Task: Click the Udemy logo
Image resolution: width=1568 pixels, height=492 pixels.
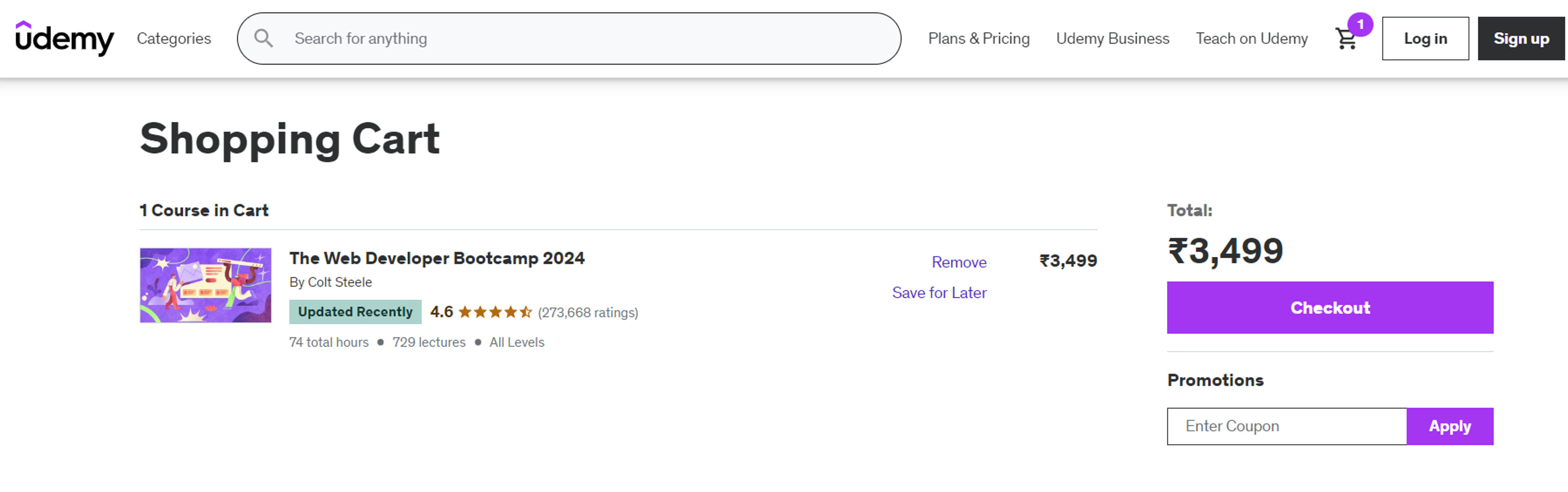Action: pyautogui.click(x=65, y=38)
